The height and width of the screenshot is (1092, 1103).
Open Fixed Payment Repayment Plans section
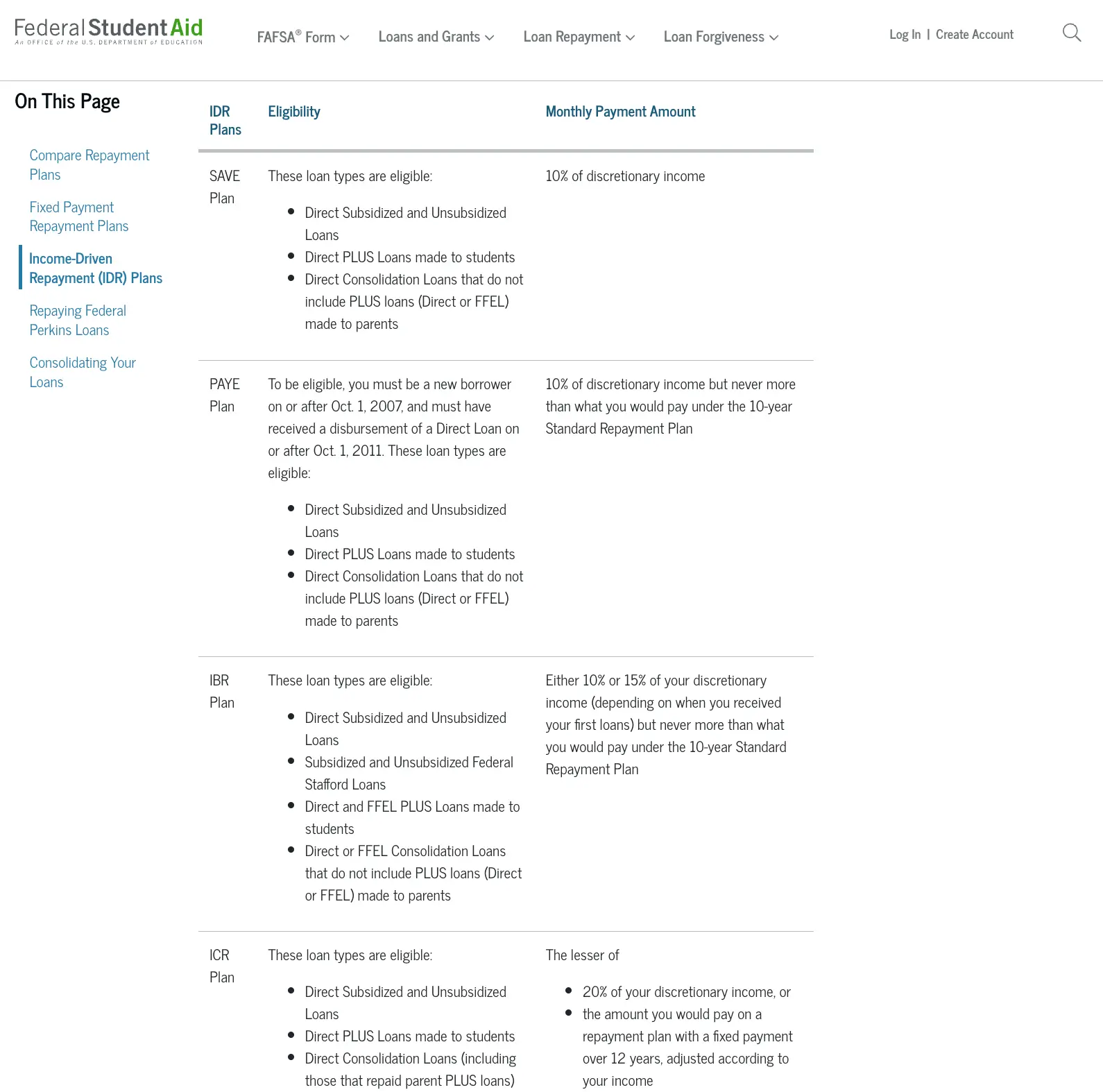click(x=78, y=216)
